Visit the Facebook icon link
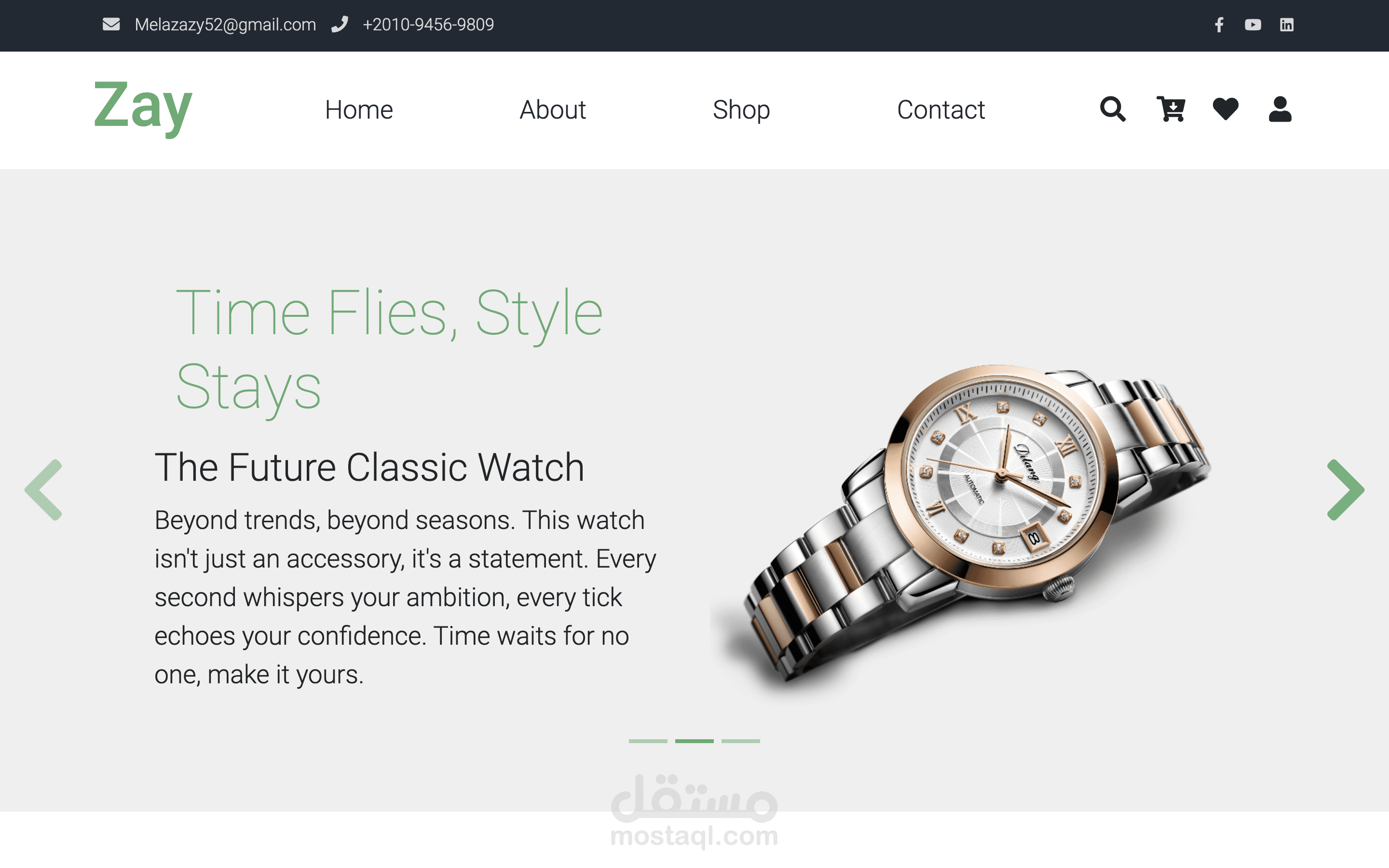 click(1219, 25)
